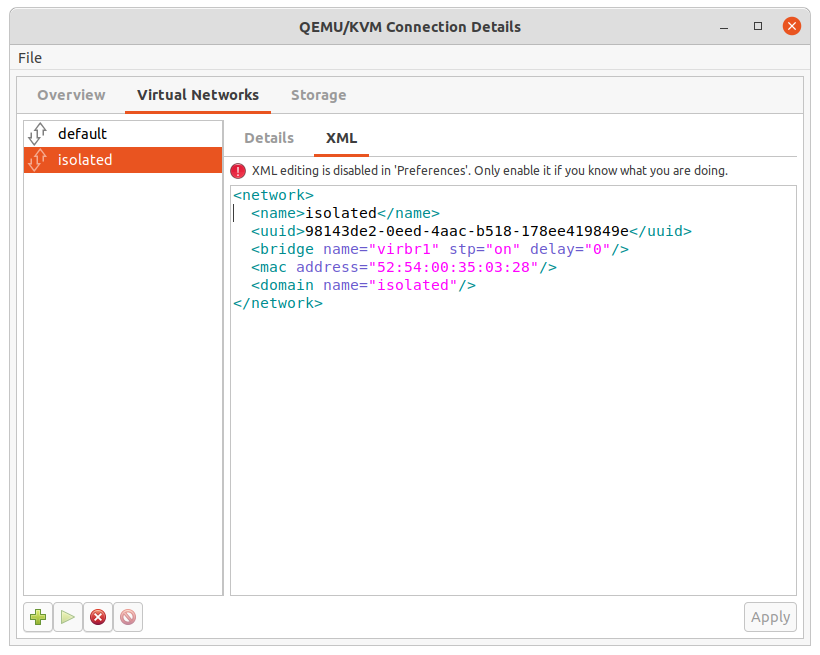Click the opening <network> tag line

pos(274,195)
